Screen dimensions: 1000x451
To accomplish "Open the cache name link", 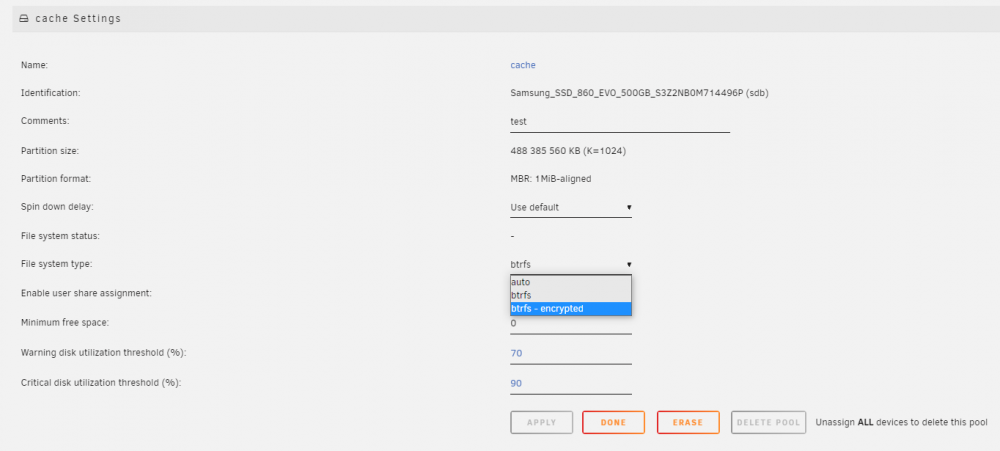I will click(523, 65).
